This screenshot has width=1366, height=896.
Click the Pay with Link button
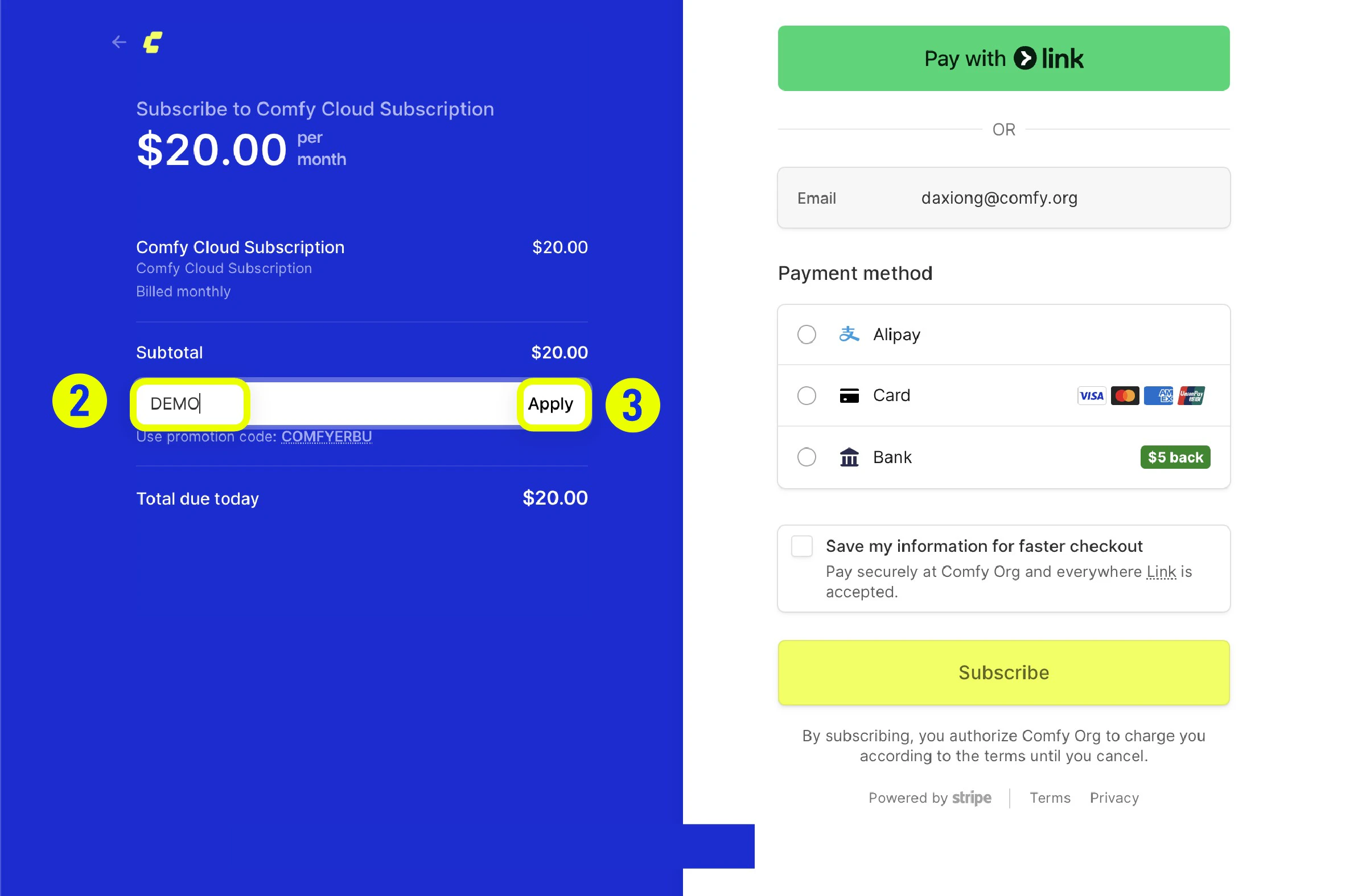1003,58
